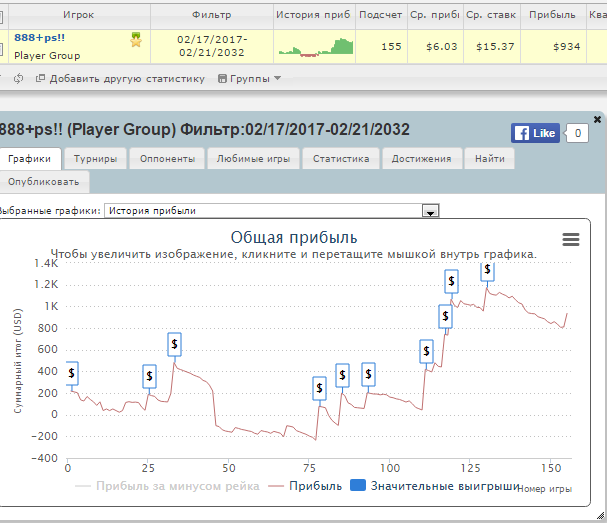Click the 02/17/2017-02/21/2032 filter cell
The width and height of the screenshot is (607, 523).
(212, 46)
